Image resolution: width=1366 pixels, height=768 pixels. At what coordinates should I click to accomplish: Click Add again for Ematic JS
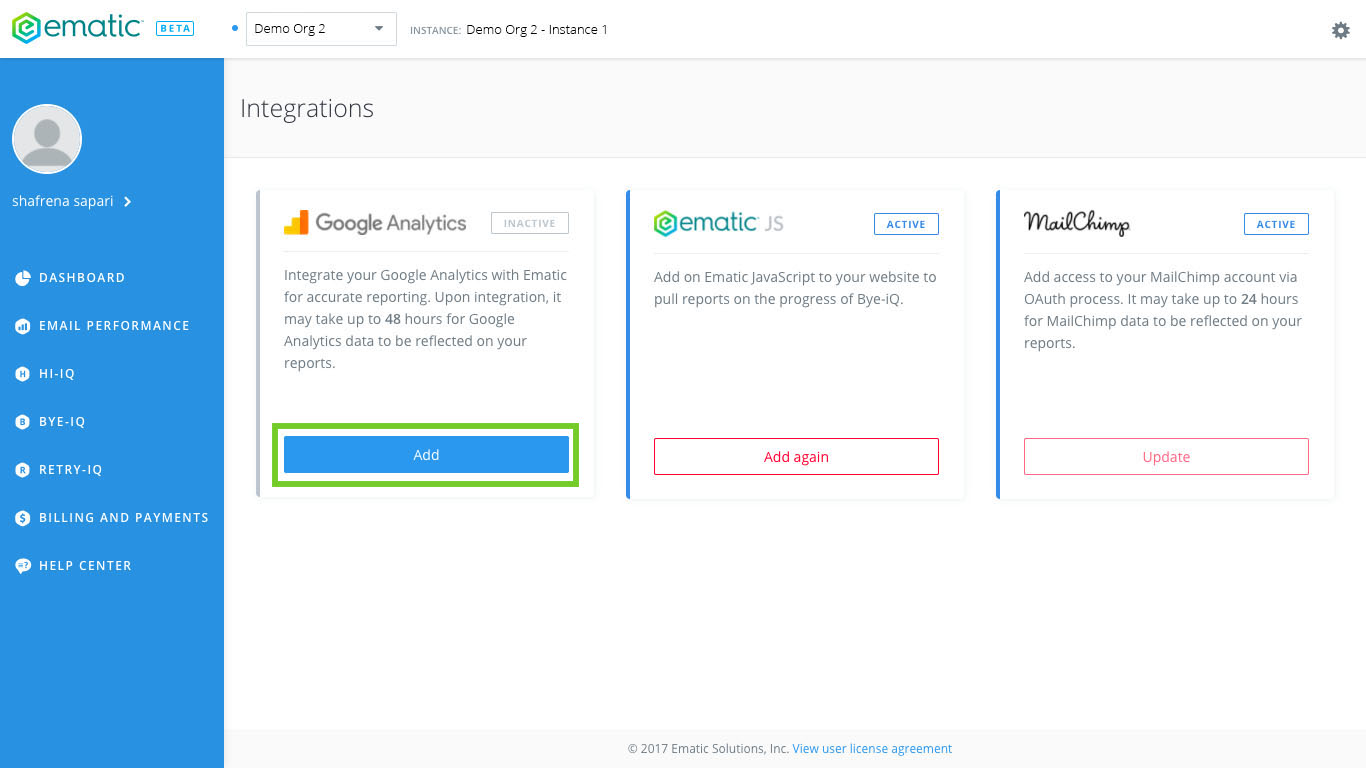click(x=796, y=456)
